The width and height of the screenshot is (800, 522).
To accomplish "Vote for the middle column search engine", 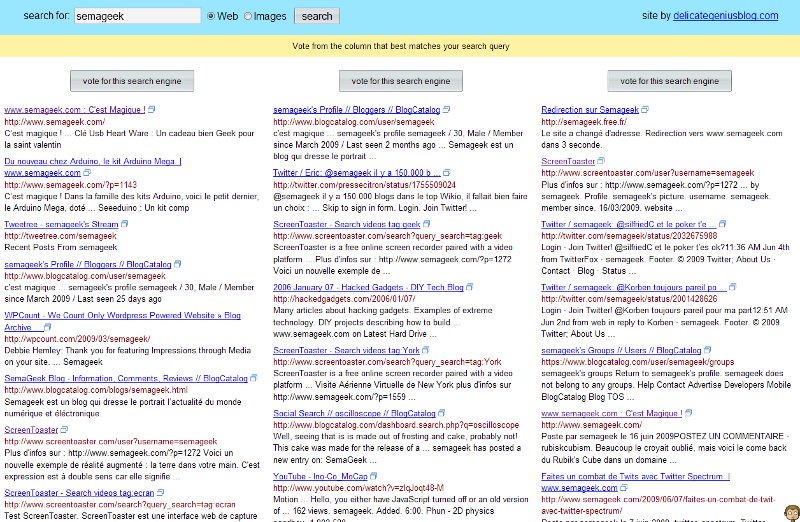I will click(x=401, y=81).
